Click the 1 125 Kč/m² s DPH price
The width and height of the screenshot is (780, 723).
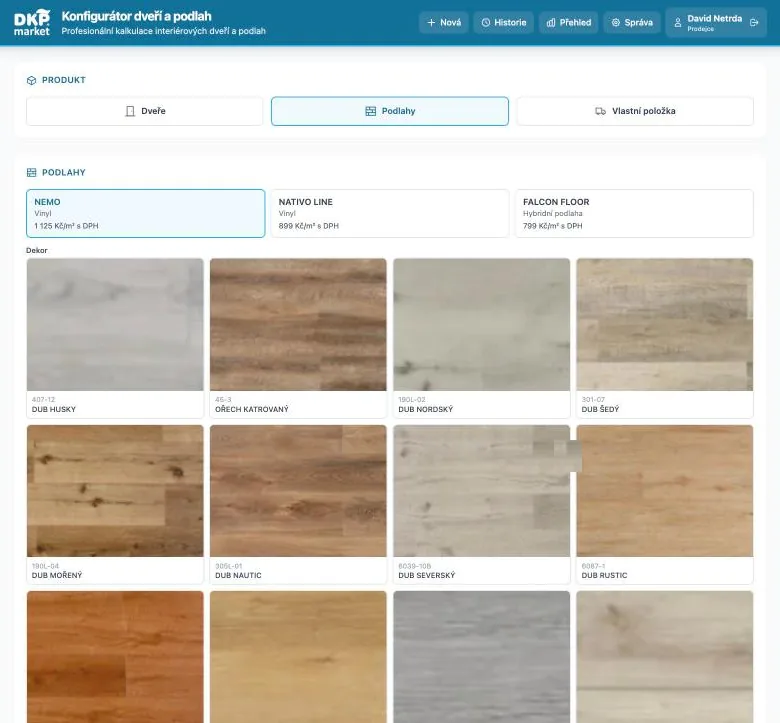(x=66, y=226)
